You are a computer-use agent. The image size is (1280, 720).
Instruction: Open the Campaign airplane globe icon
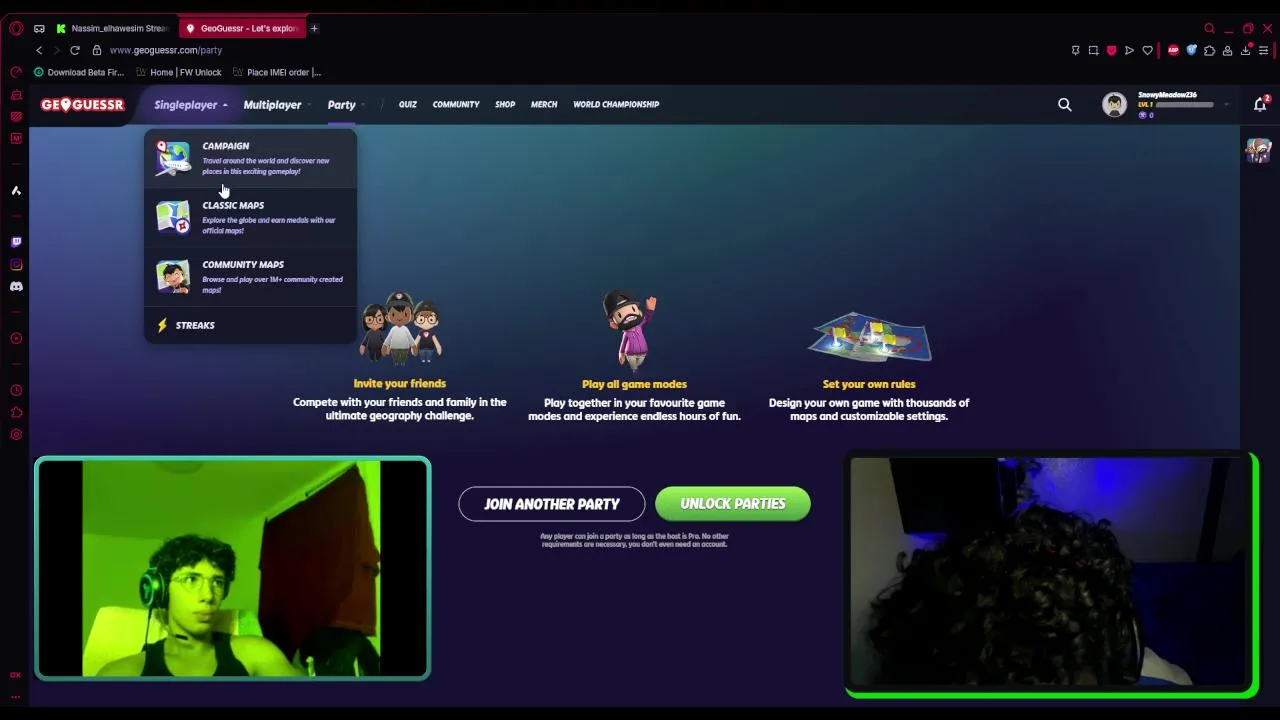pyautogui.click(x=172, y=158)
